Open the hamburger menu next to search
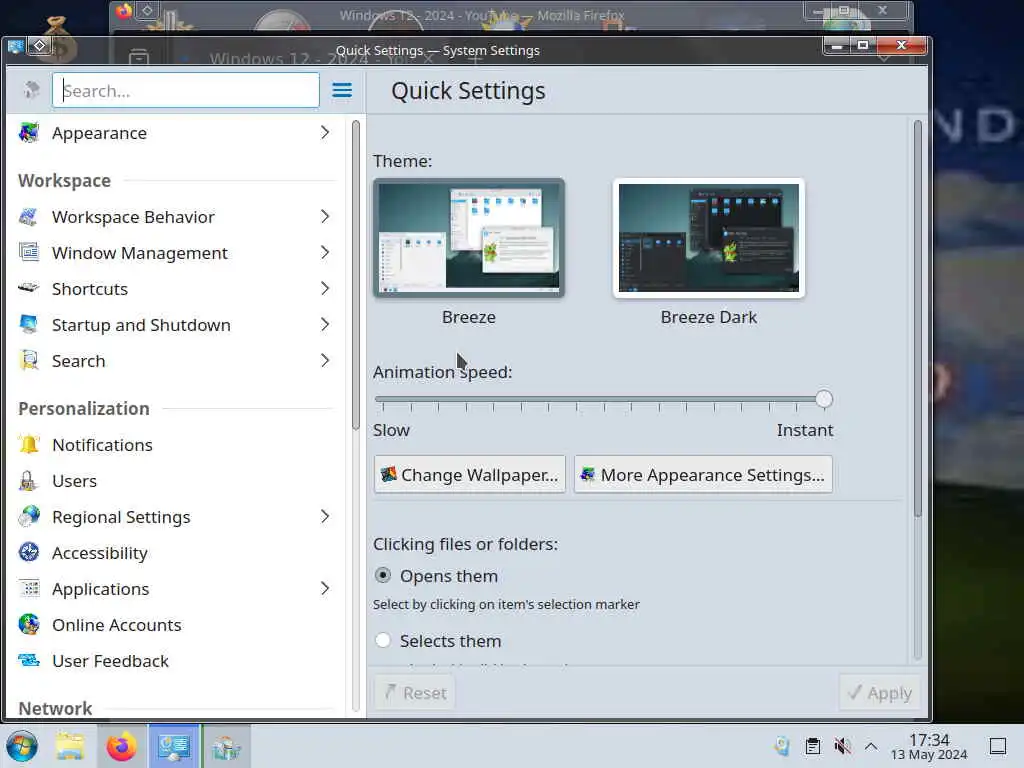The image size is (1024, 768). pos(342,90)
